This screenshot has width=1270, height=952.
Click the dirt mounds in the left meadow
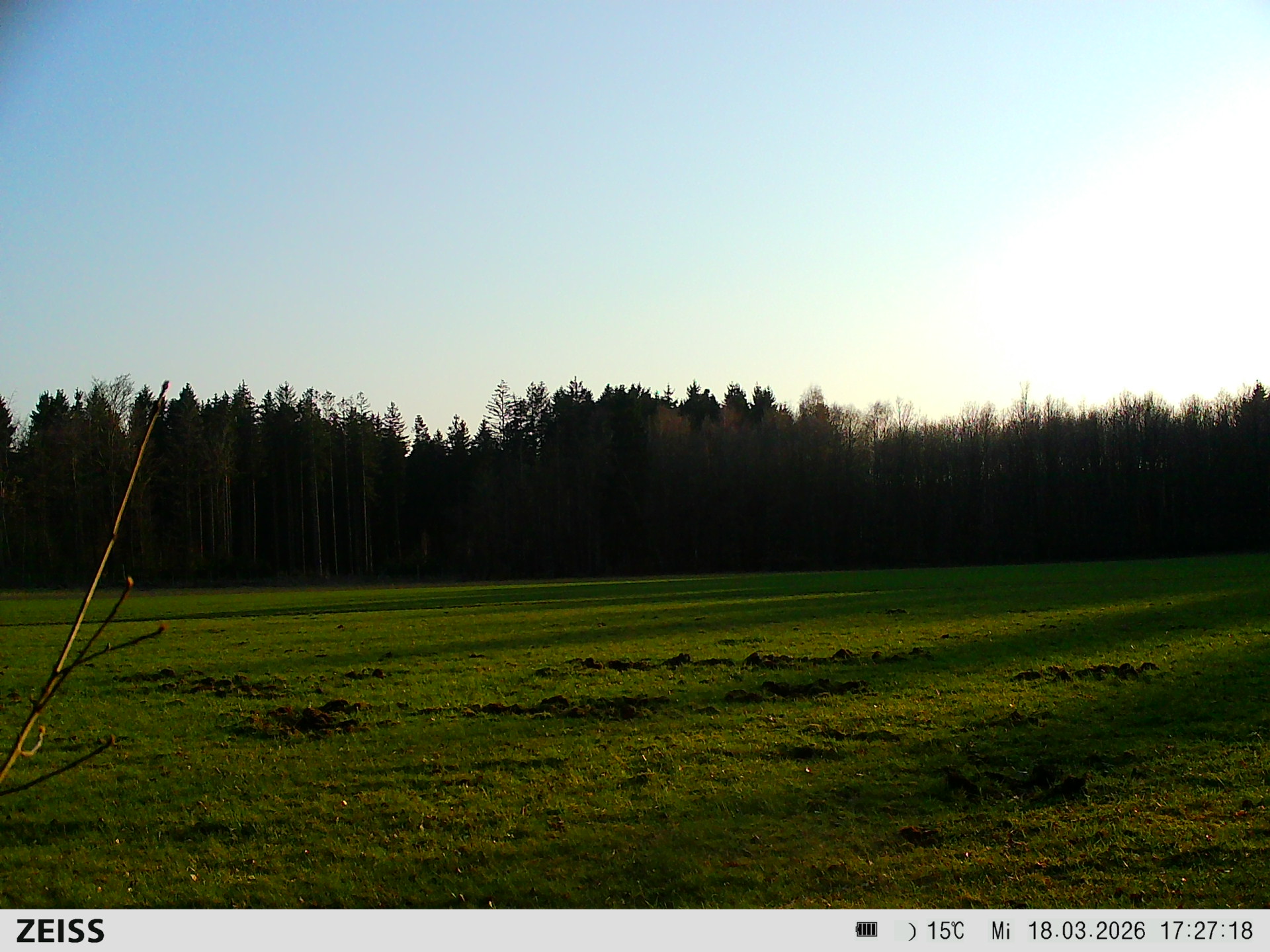click(311, 715)
